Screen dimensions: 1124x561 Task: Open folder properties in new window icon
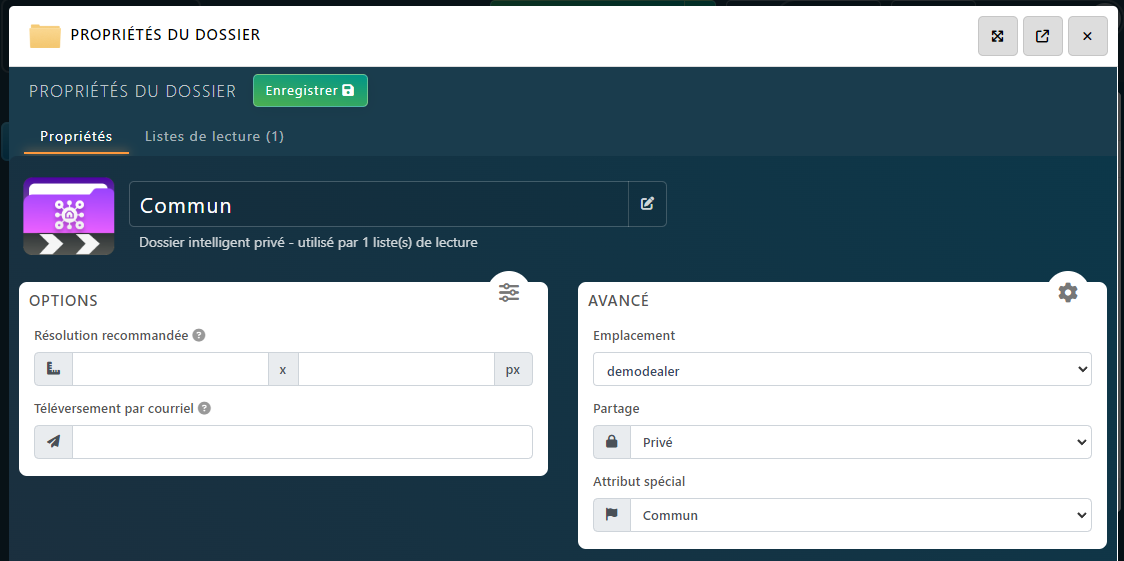[x=1042, y=36]
